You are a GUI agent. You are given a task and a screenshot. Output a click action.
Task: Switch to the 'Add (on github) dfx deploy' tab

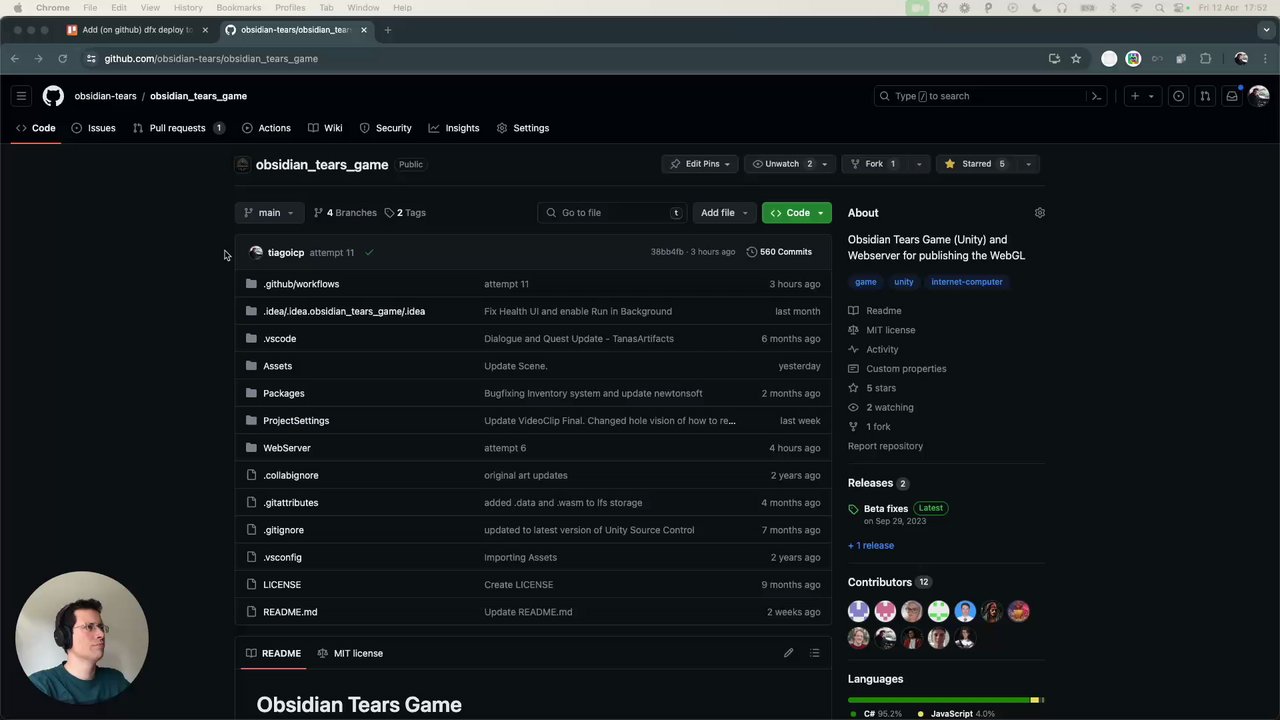pyautogui.click(x=137, y=30)
